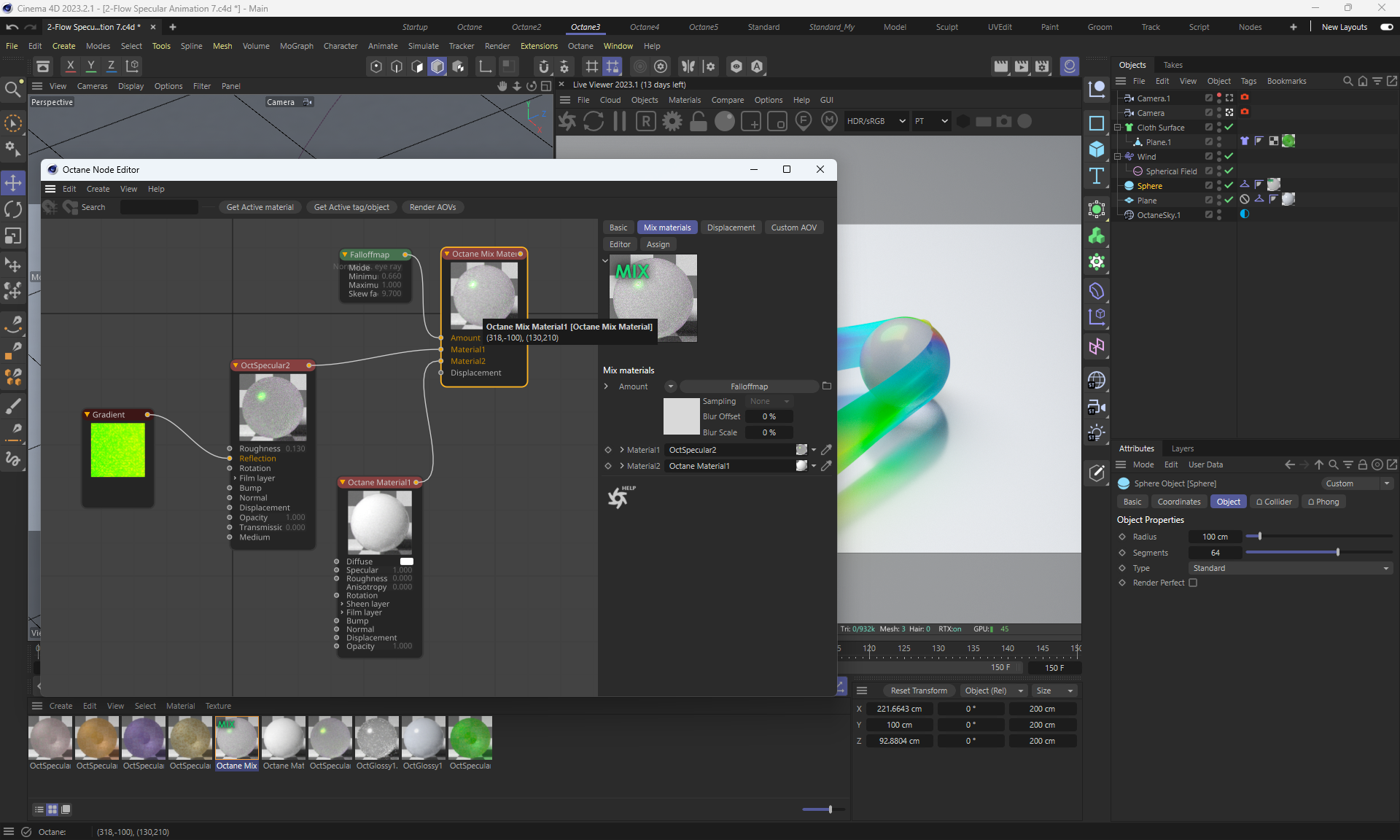Select the Rotate tool in left toolbar
The height and width of the screenshot is (840, 1400).
point(13,210)
